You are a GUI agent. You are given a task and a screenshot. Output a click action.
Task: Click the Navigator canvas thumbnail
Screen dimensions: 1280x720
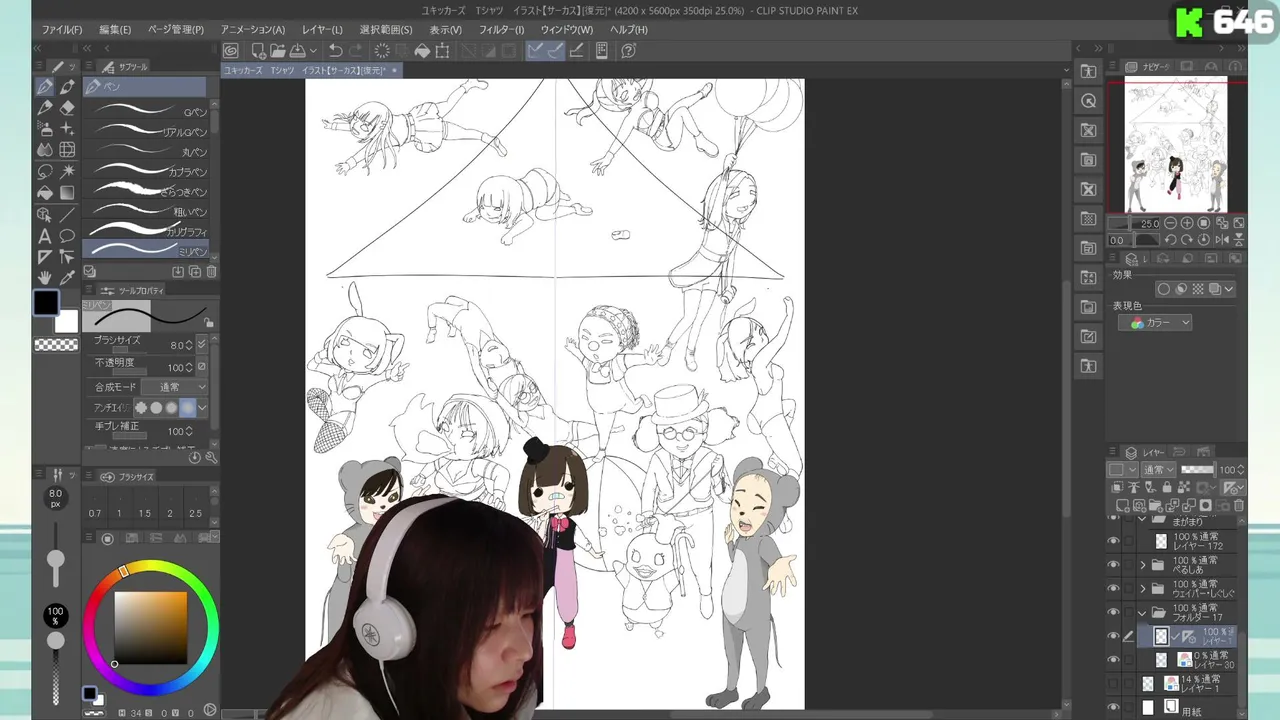click(1176, 145)
